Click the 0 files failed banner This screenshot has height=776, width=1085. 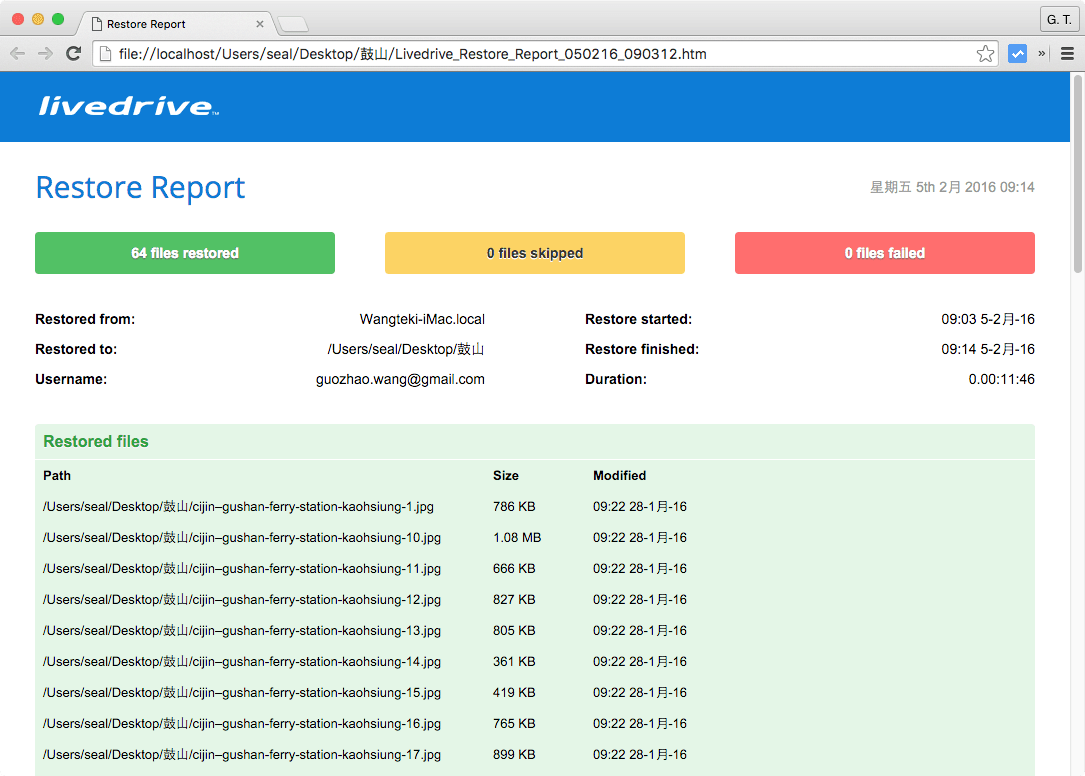885,253
